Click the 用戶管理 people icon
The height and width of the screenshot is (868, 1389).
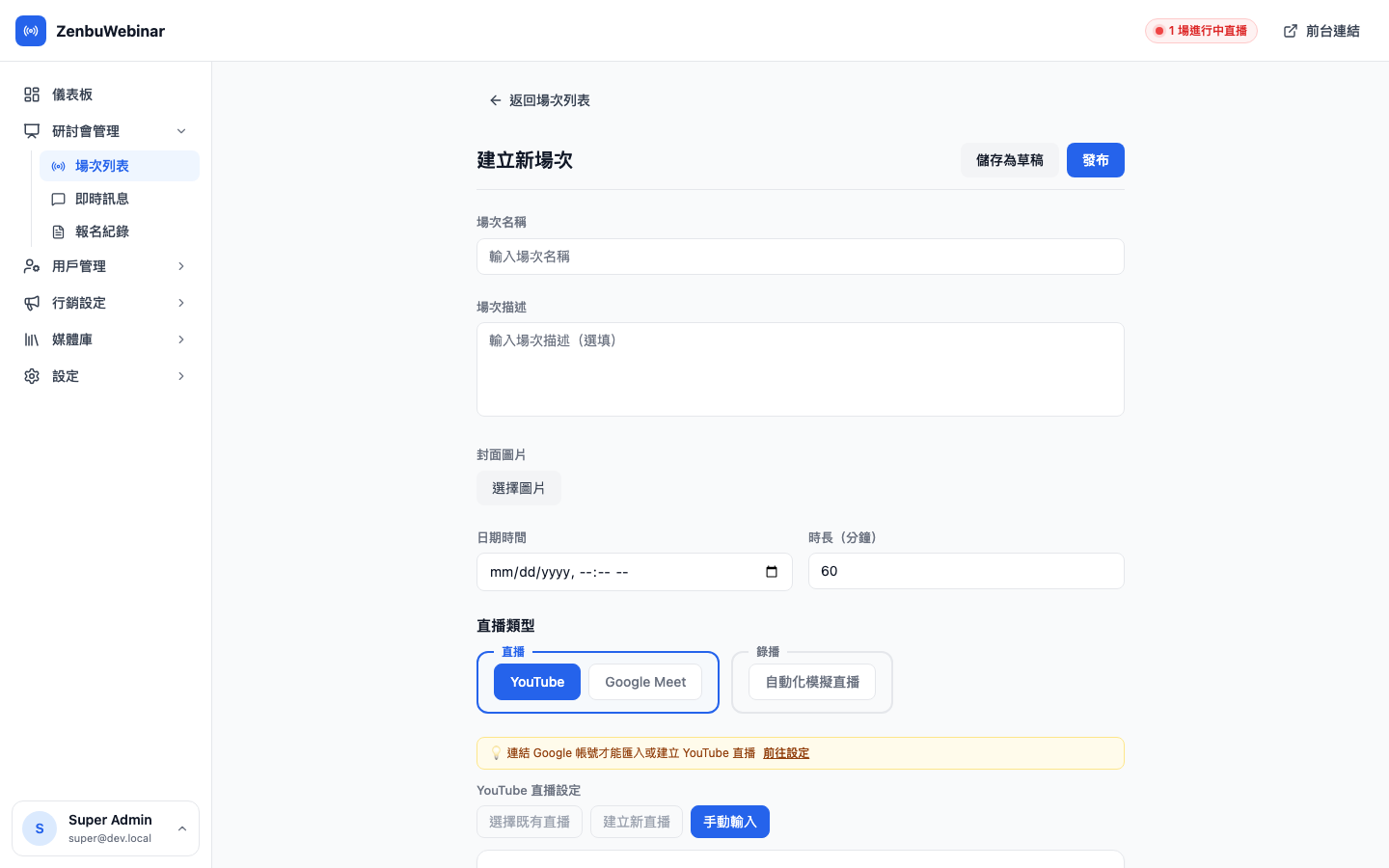pos(31,266)
